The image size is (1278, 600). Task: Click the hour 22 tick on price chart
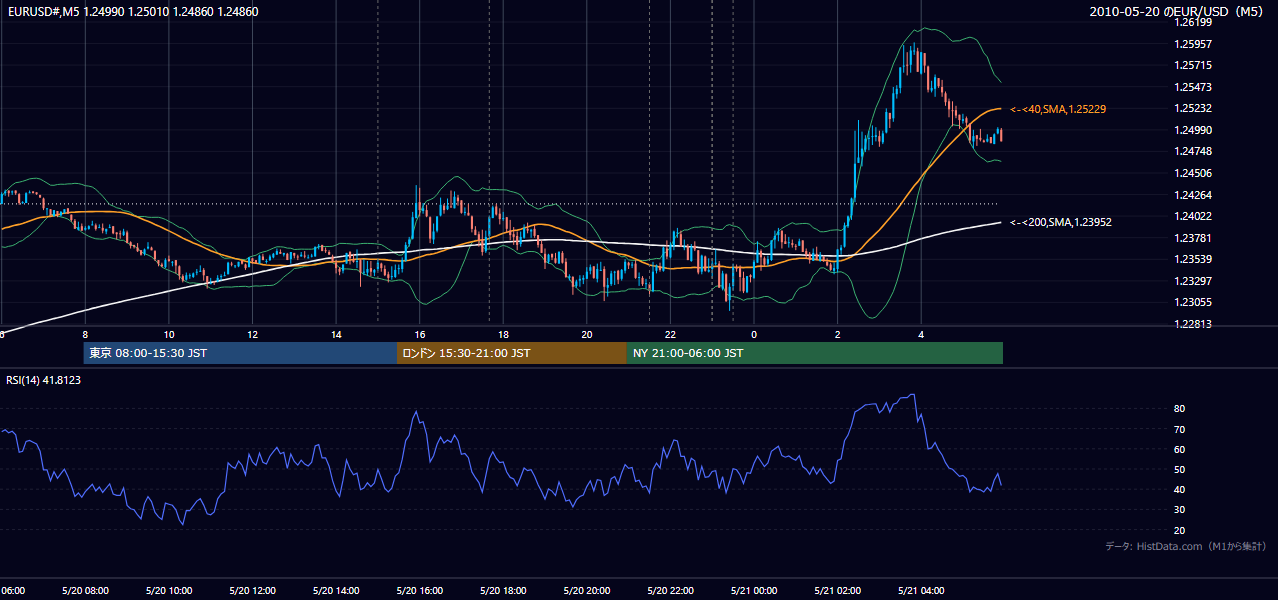pos(671,334)
